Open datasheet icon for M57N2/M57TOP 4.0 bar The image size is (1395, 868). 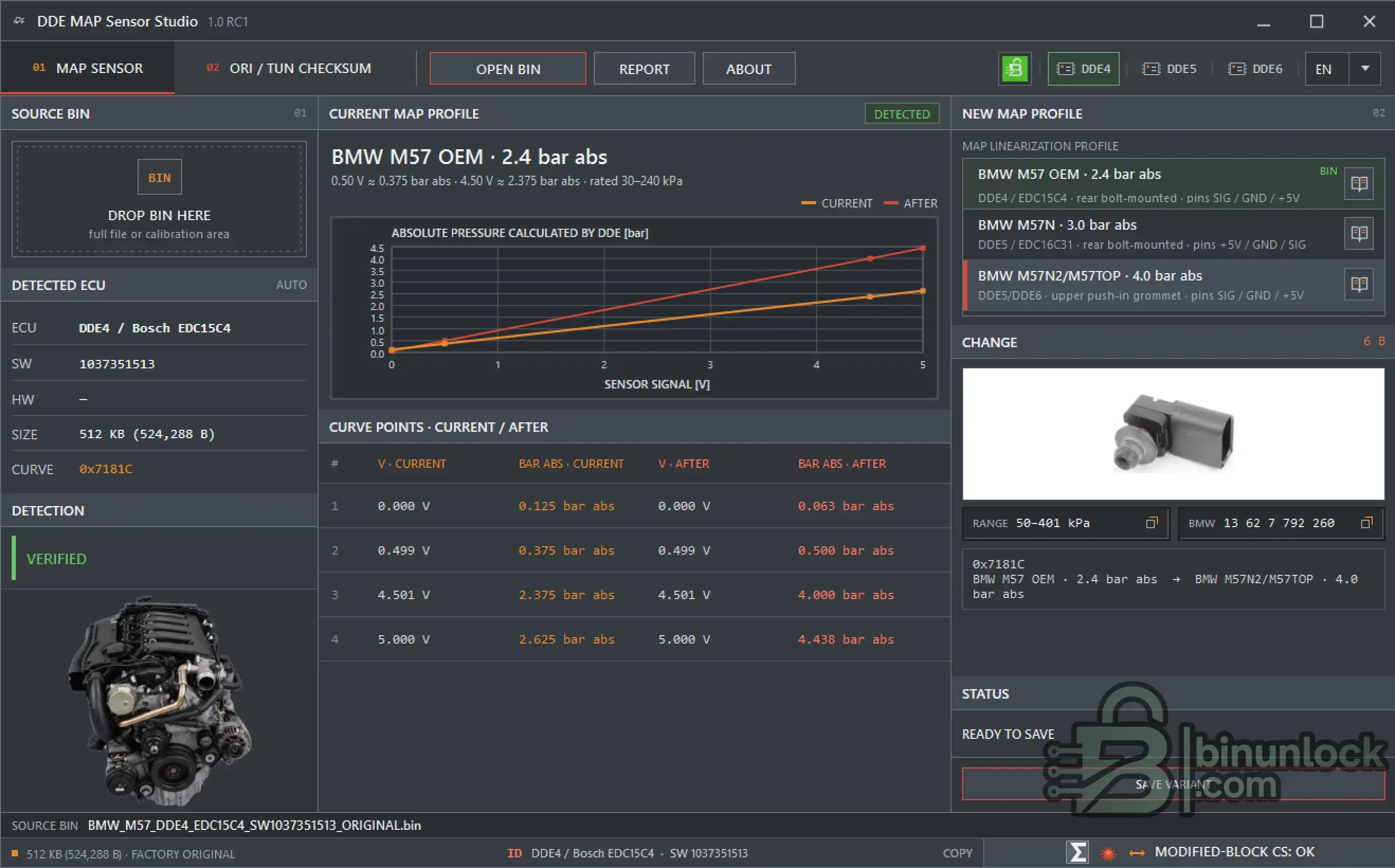coord(1359,284)
